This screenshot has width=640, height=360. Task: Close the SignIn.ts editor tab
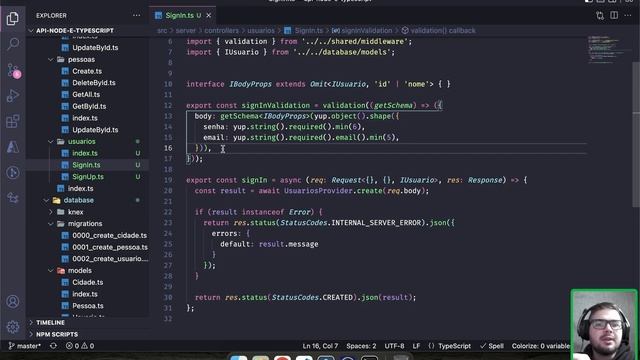pyautogui.click(x=209, y=16)
